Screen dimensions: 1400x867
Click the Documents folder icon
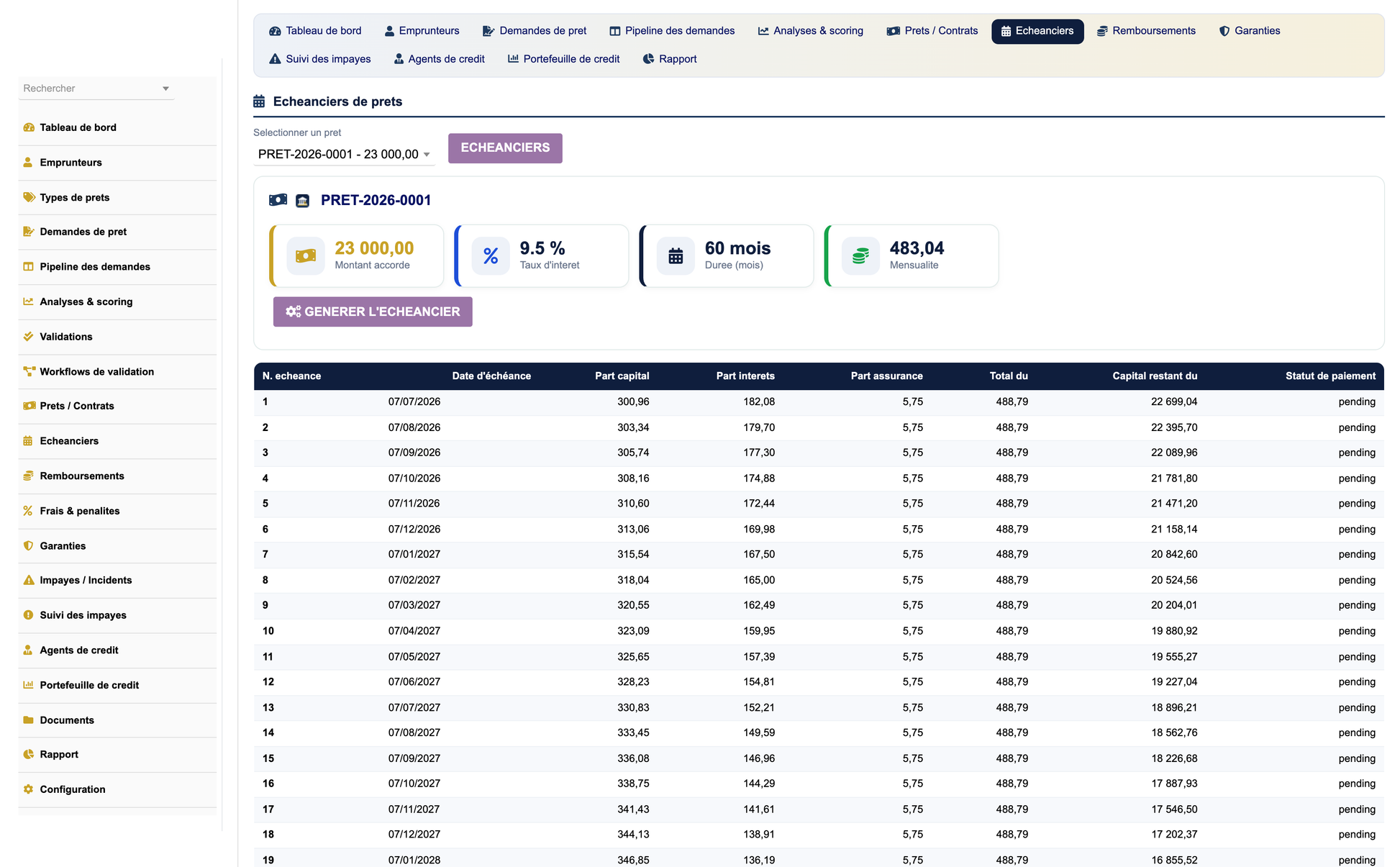coord(29,720)
